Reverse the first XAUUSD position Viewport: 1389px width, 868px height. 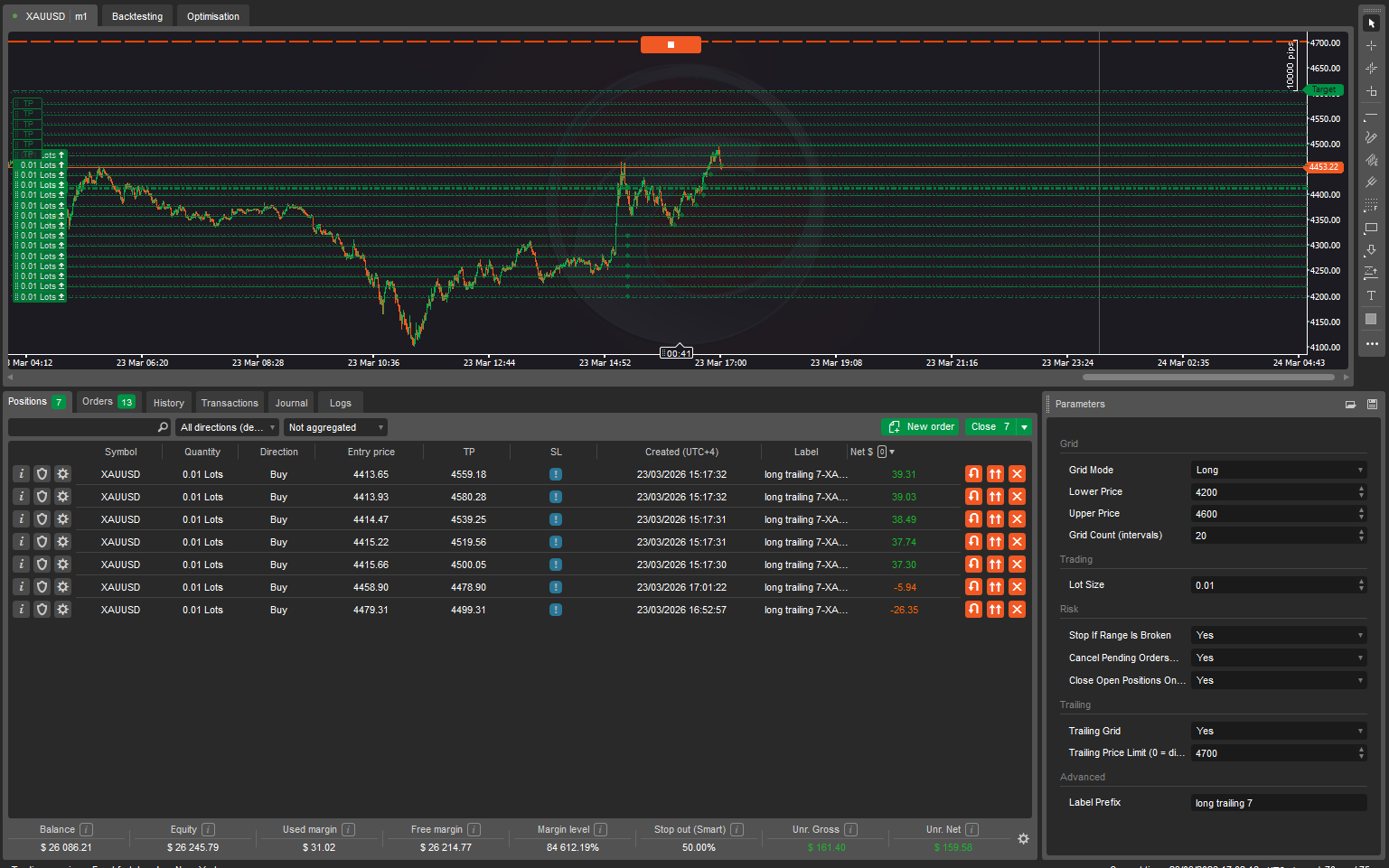click(973, 473)
